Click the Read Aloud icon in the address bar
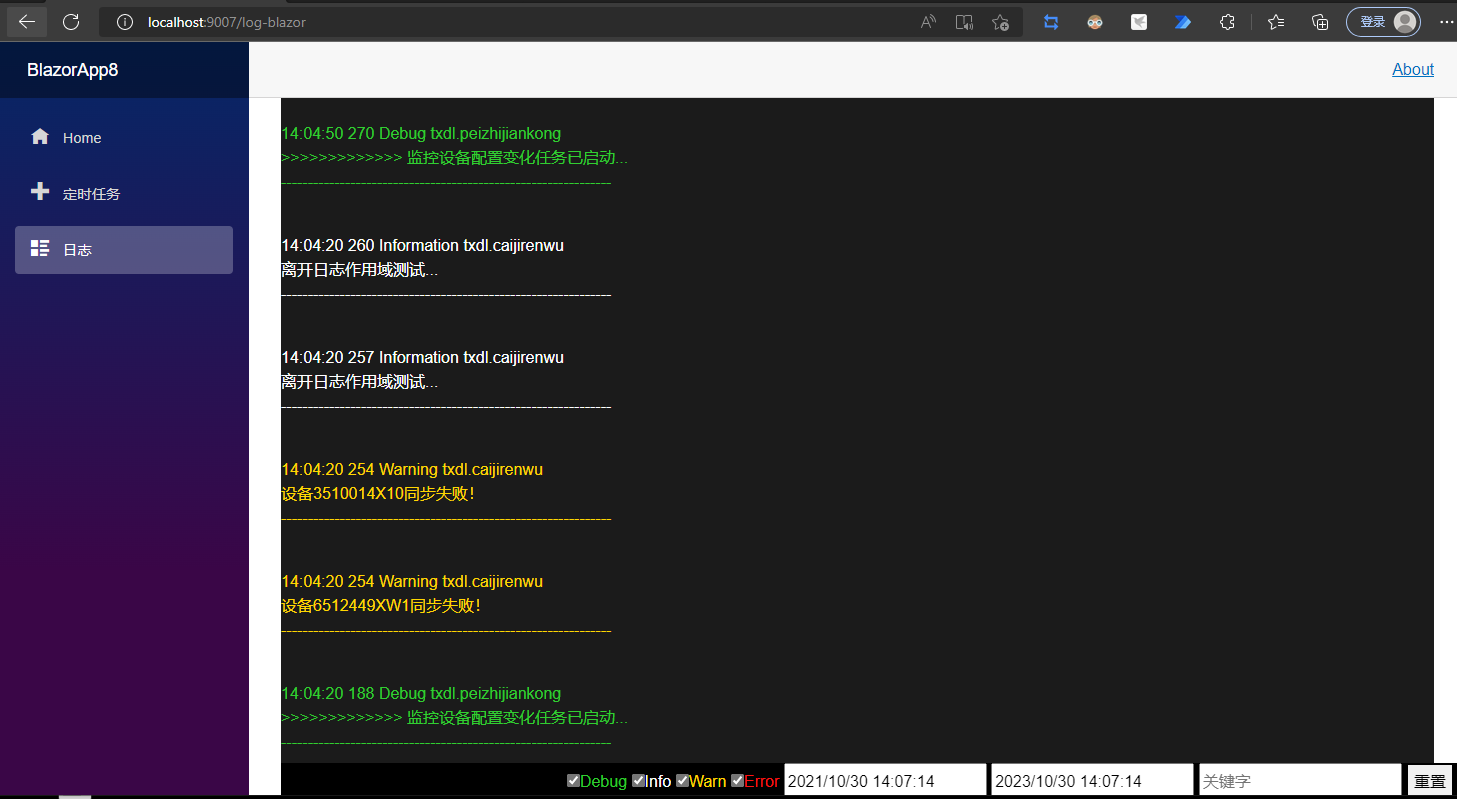This screenshot has height=799, width=1457. point(928,22)
